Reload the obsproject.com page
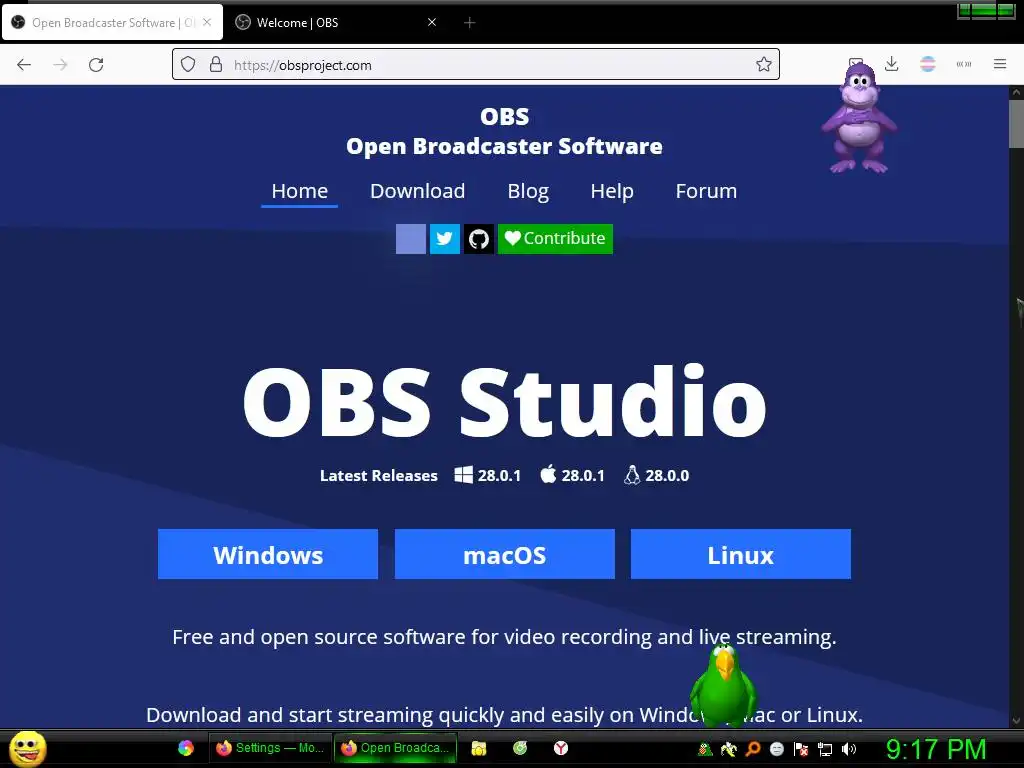This screenshot has width=1024, height=768. coord(96,65)
